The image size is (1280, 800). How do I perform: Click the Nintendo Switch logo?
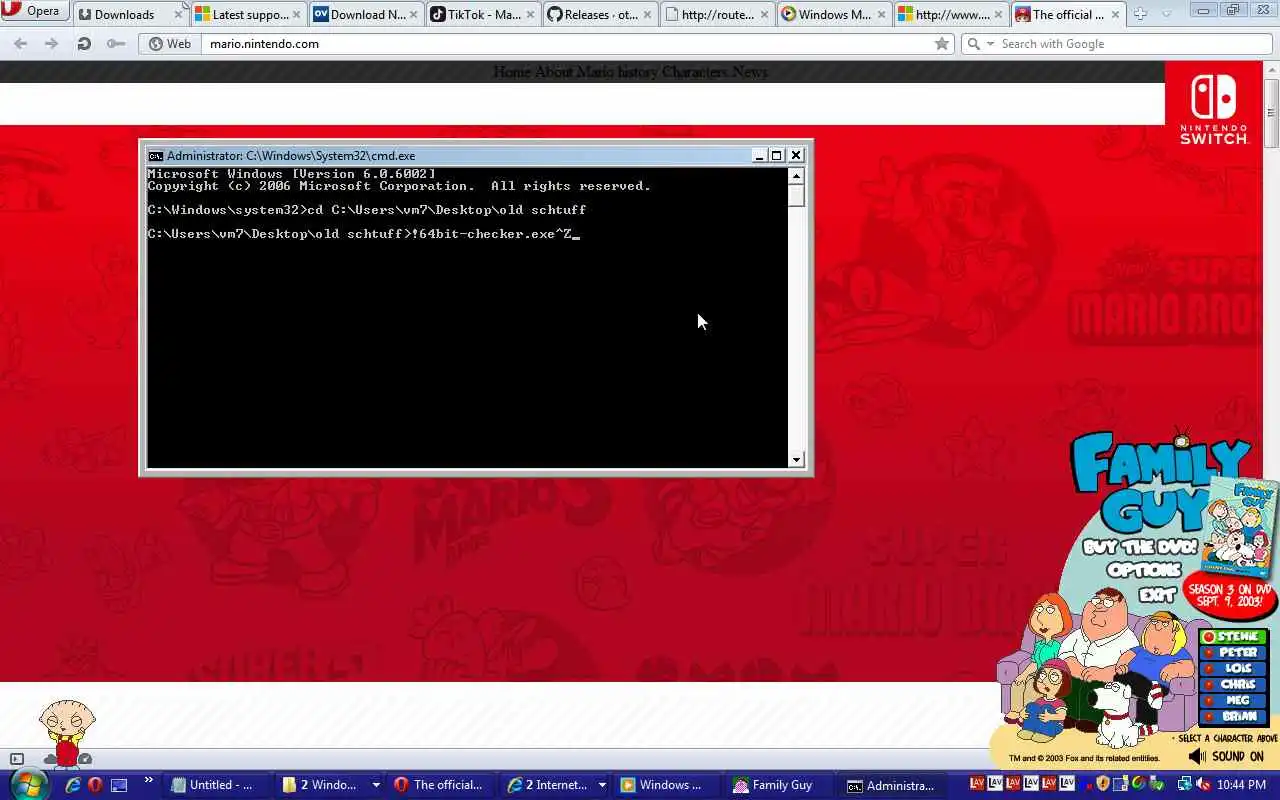coord(1214,108)
